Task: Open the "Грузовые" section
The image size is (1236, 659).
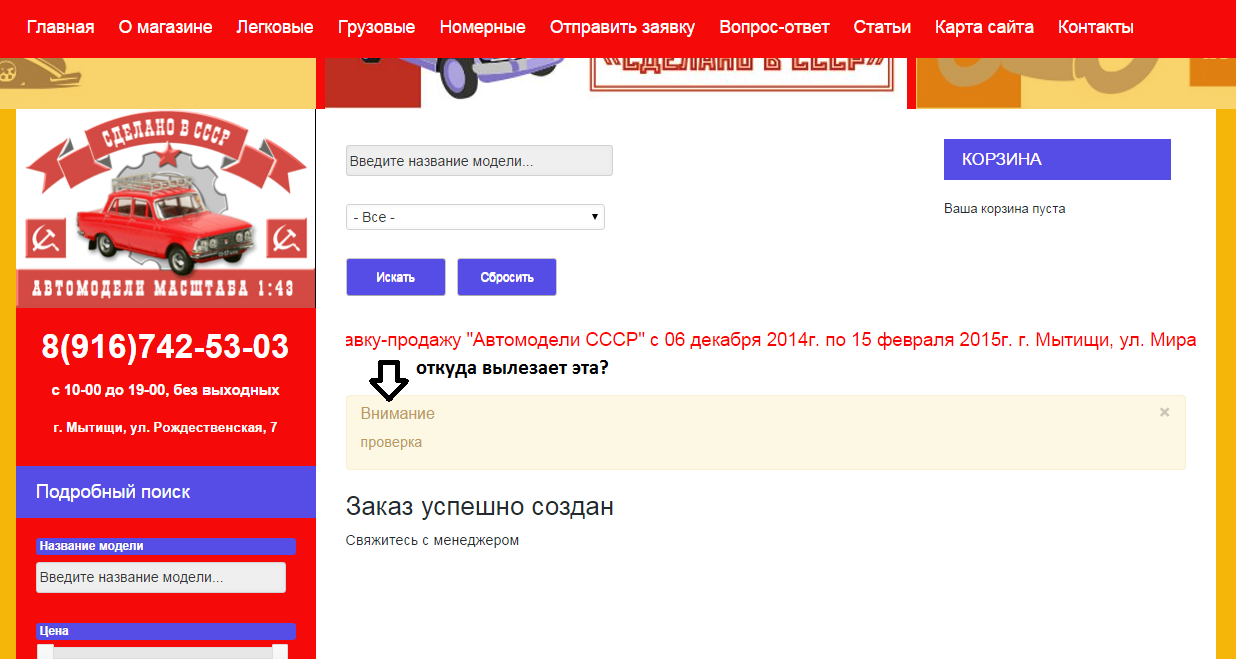Action: [x=376, y=27]
